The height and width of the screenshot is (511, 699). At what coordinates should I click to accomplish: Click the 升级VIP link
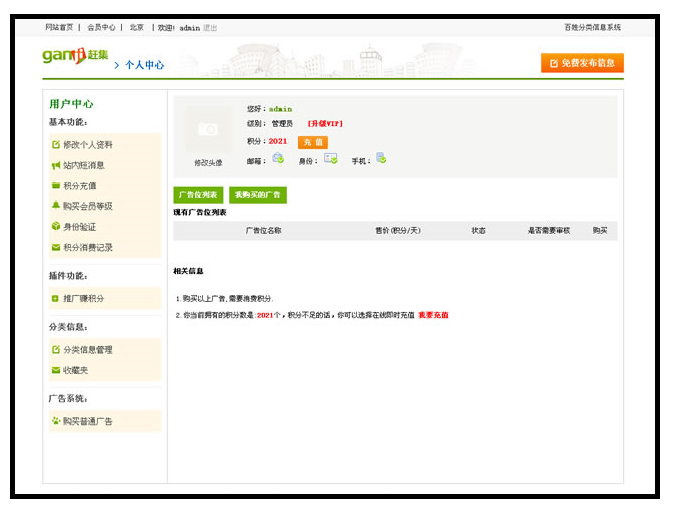325,123
